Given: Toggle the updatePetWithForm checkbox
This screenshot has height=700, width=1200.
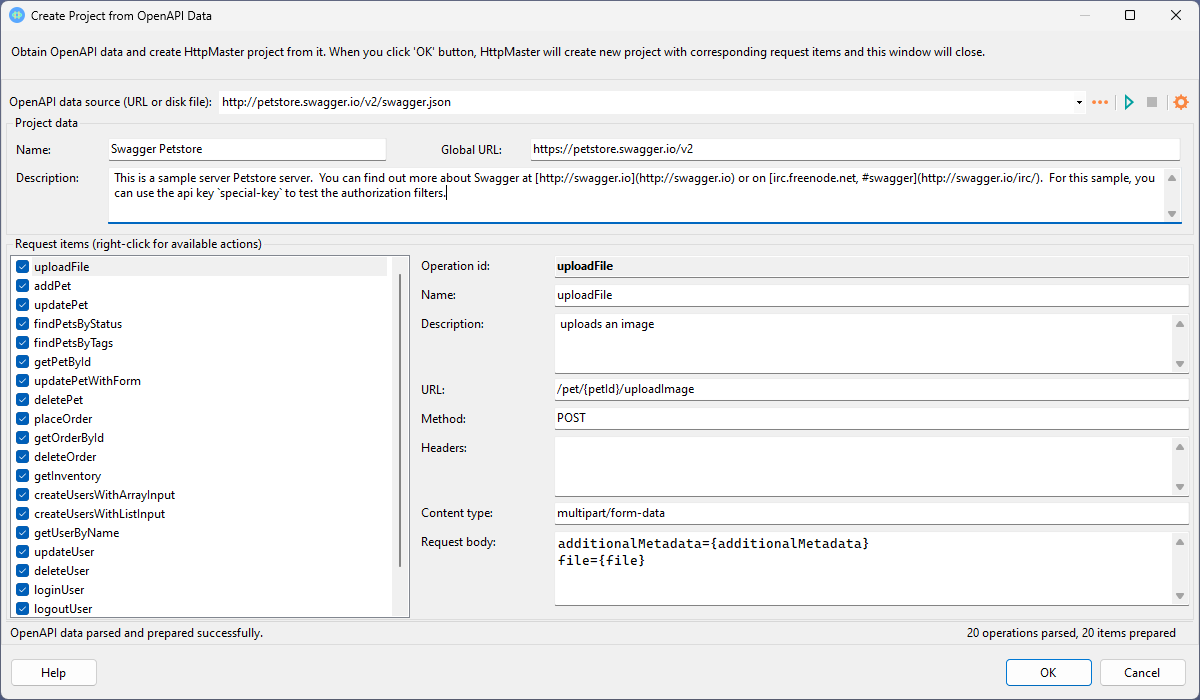Looking at the screenshot, I should (23, 381).
